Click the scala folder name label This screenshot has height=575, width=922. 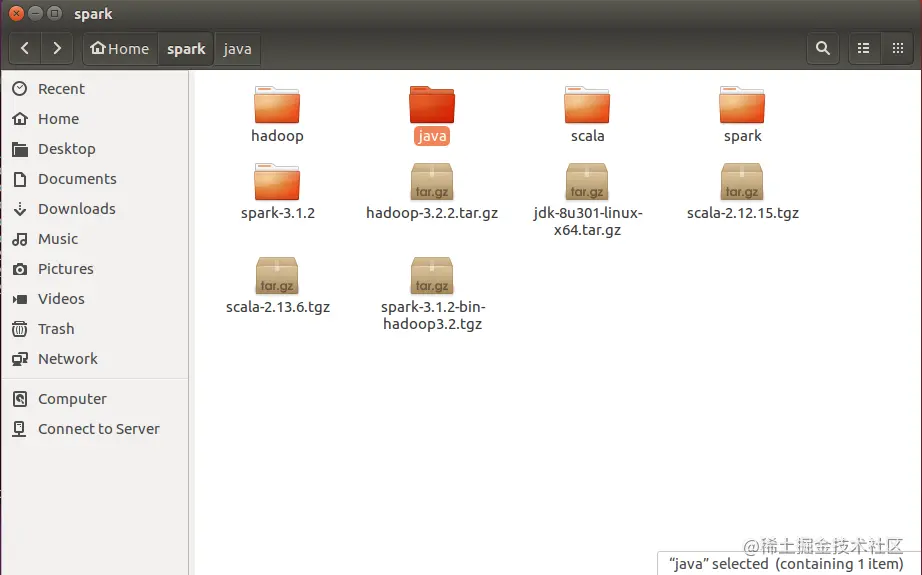(x=587, y=136)
